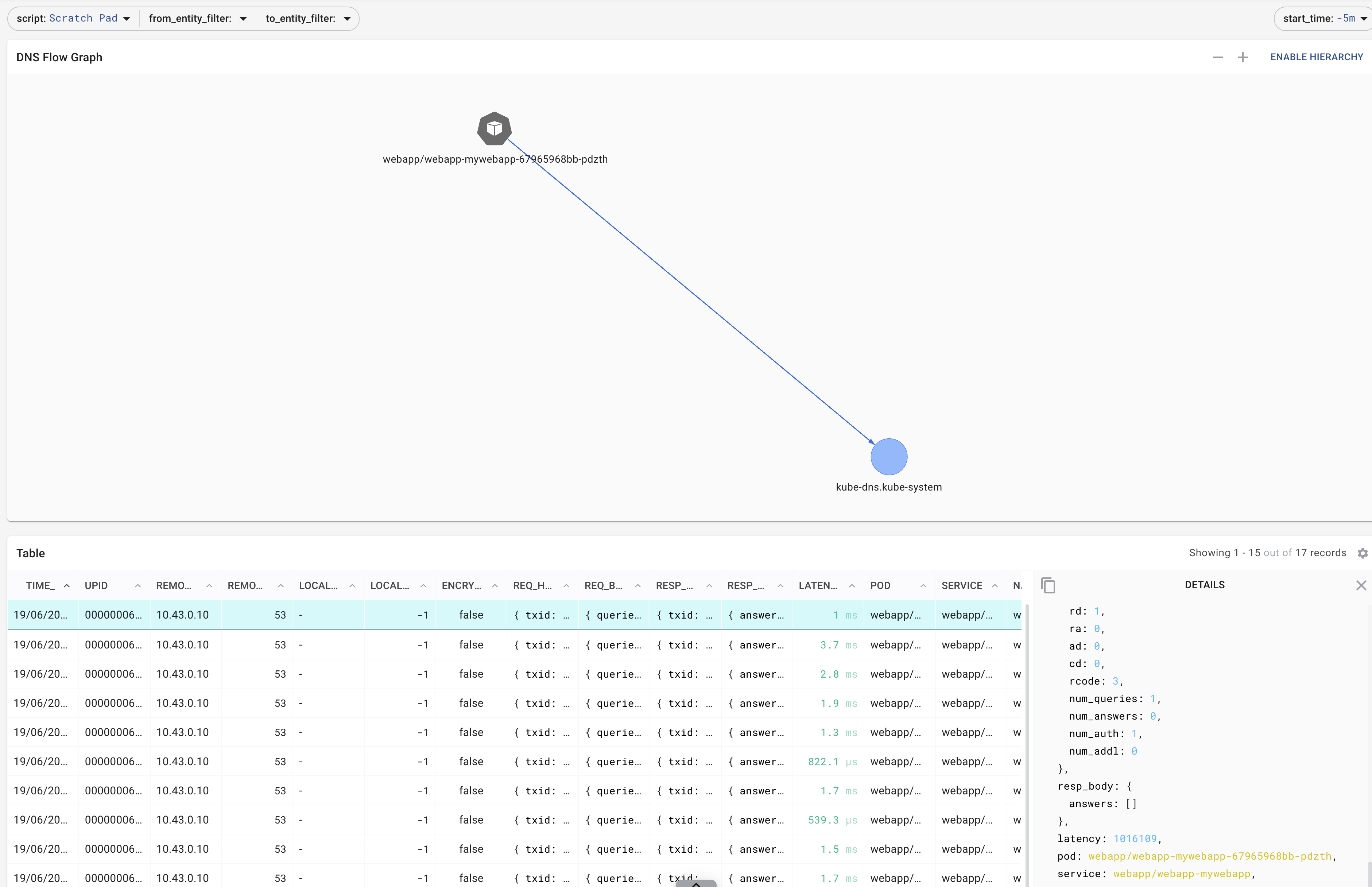The image size is (1372, 887).
Task: Click the kube-dns.kube-system label
Action: click(x=889, y=487)
